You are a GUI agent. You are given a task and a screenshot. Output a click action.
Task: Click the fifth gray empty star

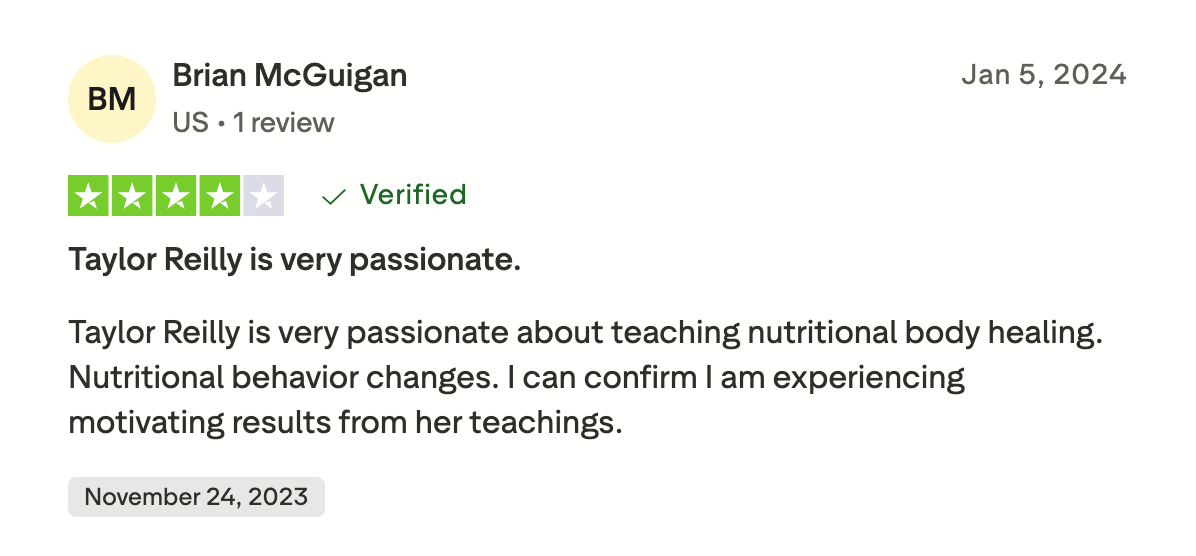263,196
